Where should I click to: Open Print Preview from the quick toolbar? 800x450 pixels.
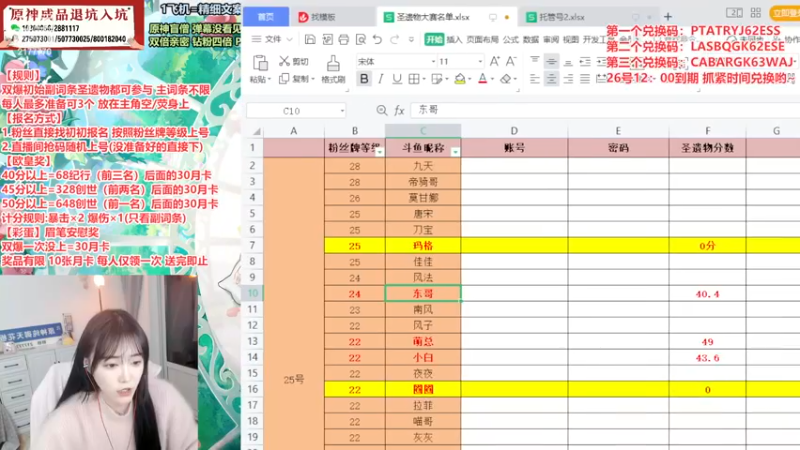tap(360, 39)
